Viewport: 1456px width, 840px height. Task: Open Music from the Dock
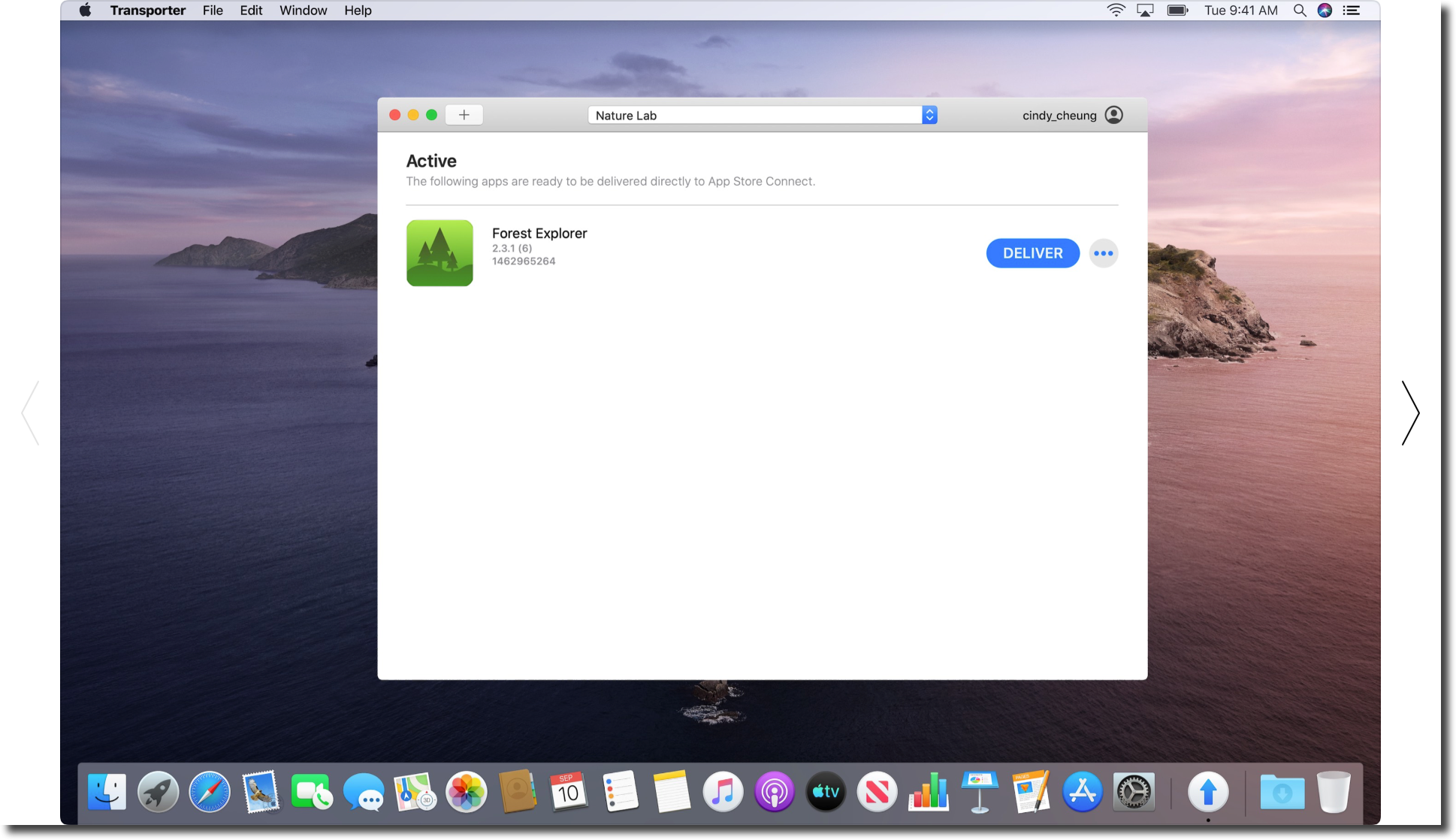(723, 792)
